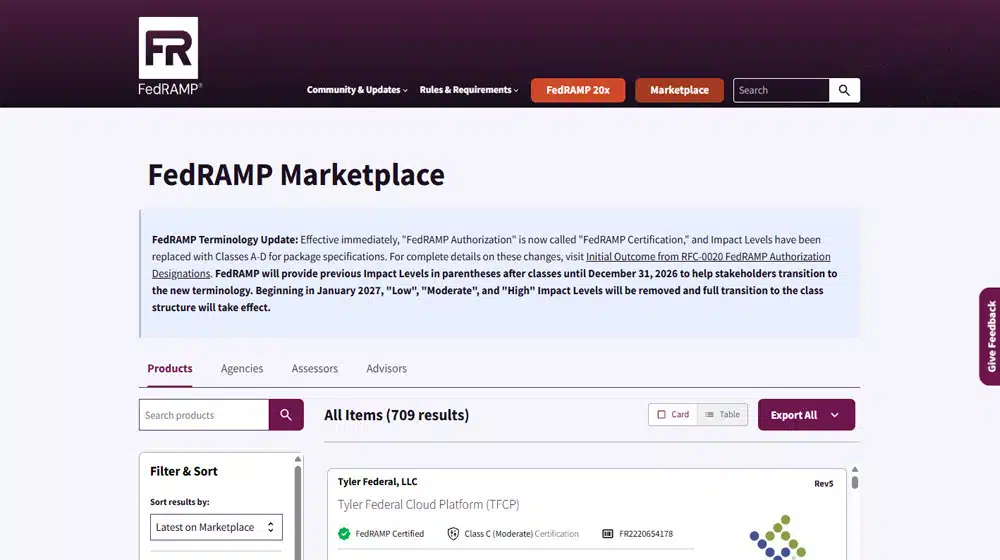
Task: Focus the Search products field
Action: [204, 415]
